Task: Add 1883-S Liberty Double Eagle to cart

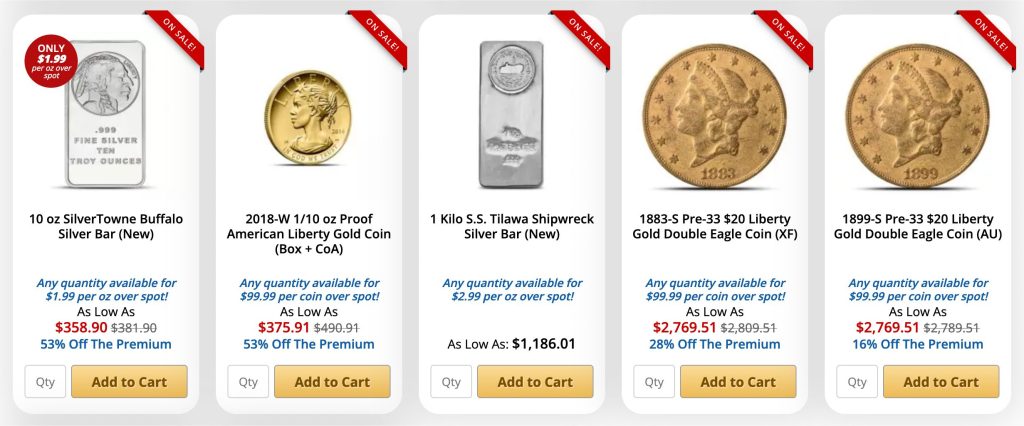Action: tap(738, 381)
